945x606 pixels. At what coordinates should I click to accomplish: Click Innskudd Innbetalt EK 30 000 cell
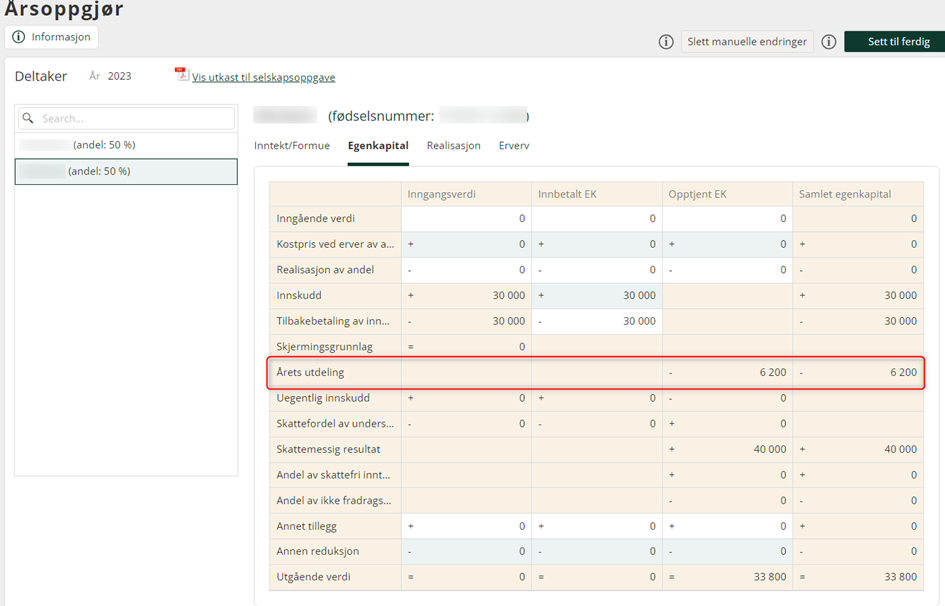tap(597, 295)
